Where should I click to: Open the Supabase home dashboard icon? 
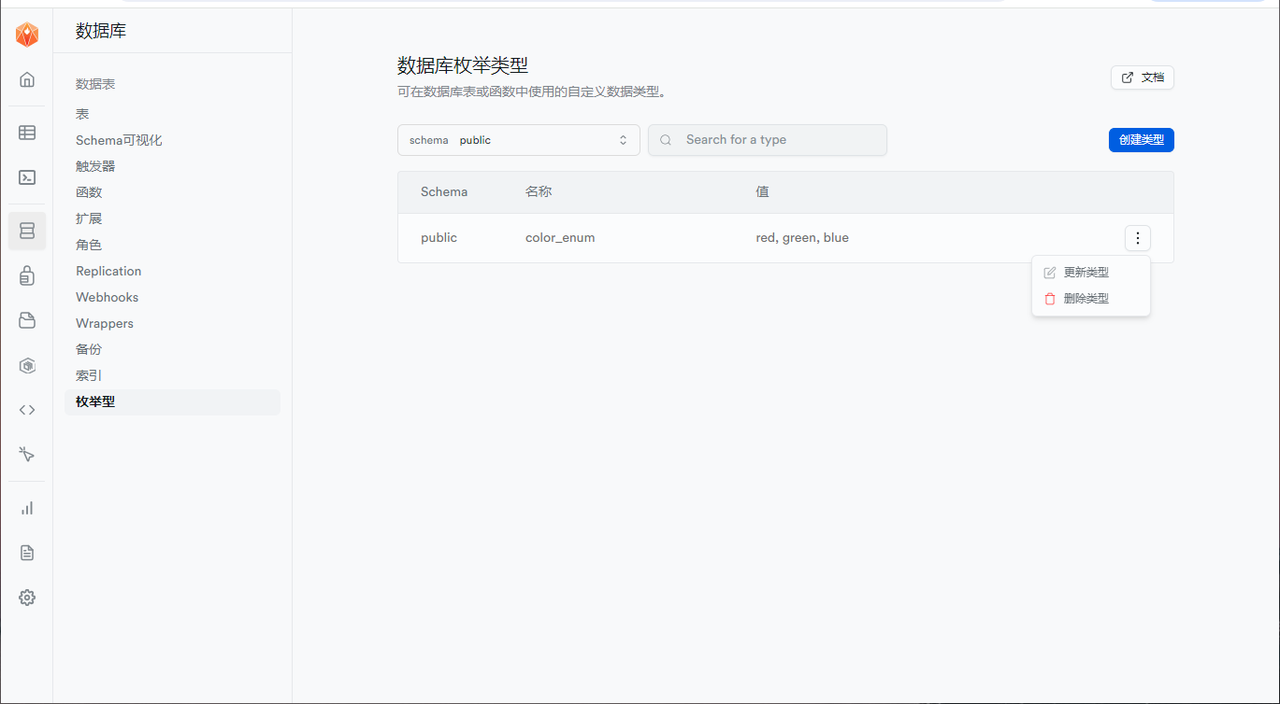click(x=27, y=80)
